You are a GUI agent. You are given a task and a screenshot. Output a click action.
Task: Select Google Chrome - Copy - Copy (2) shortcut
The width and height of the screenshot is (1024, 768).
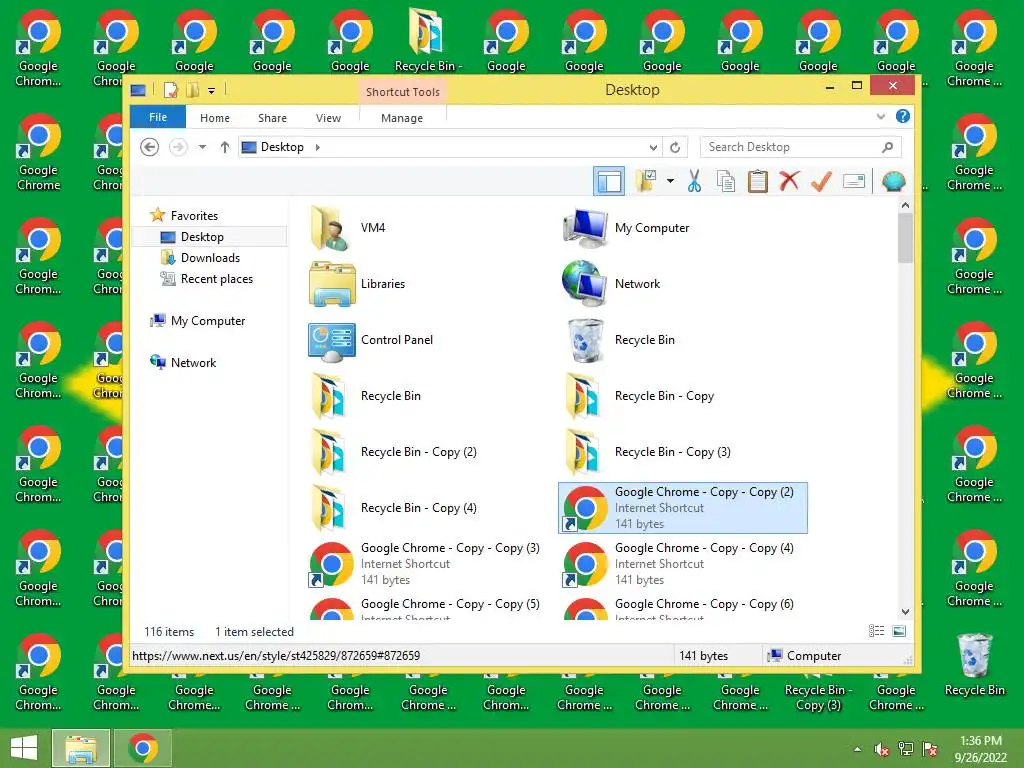683,508
